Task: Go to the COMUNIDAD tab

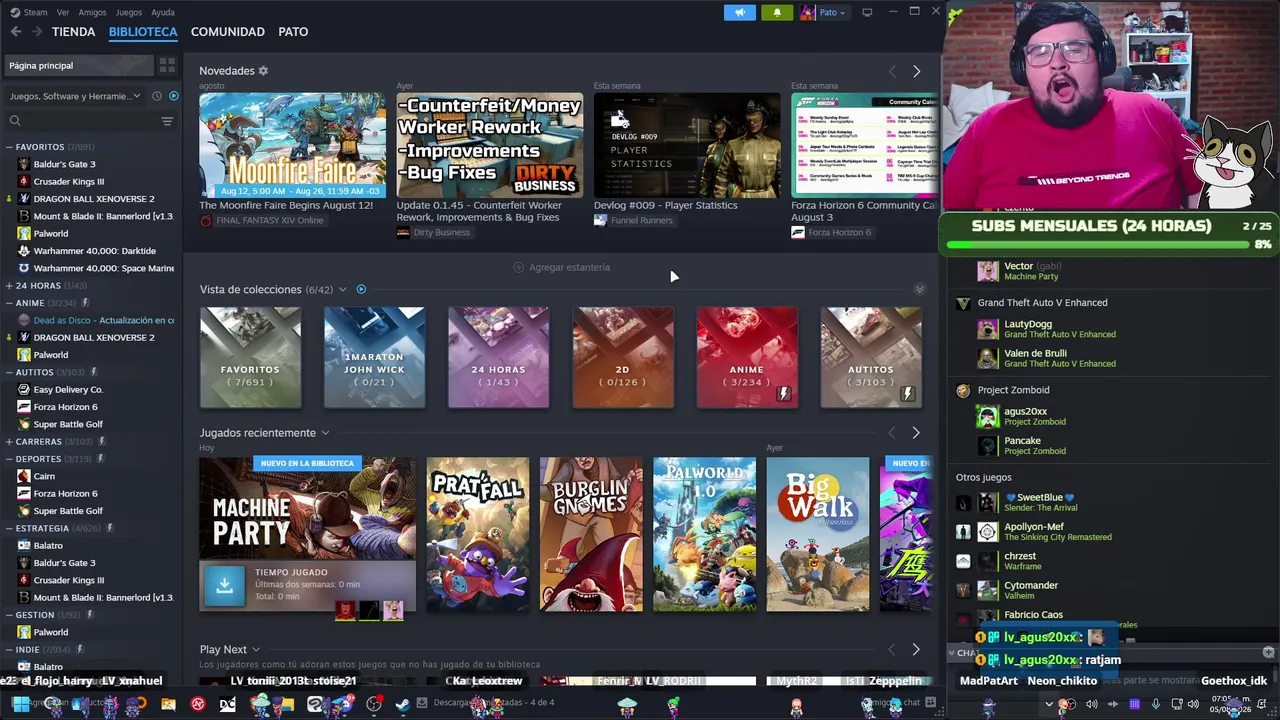Action: 228,32
